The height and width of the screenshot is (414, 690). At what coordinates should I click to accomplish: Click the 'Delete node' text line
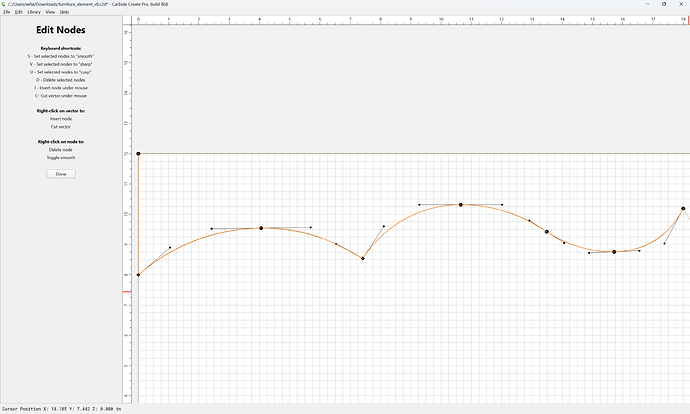(61, 150)
